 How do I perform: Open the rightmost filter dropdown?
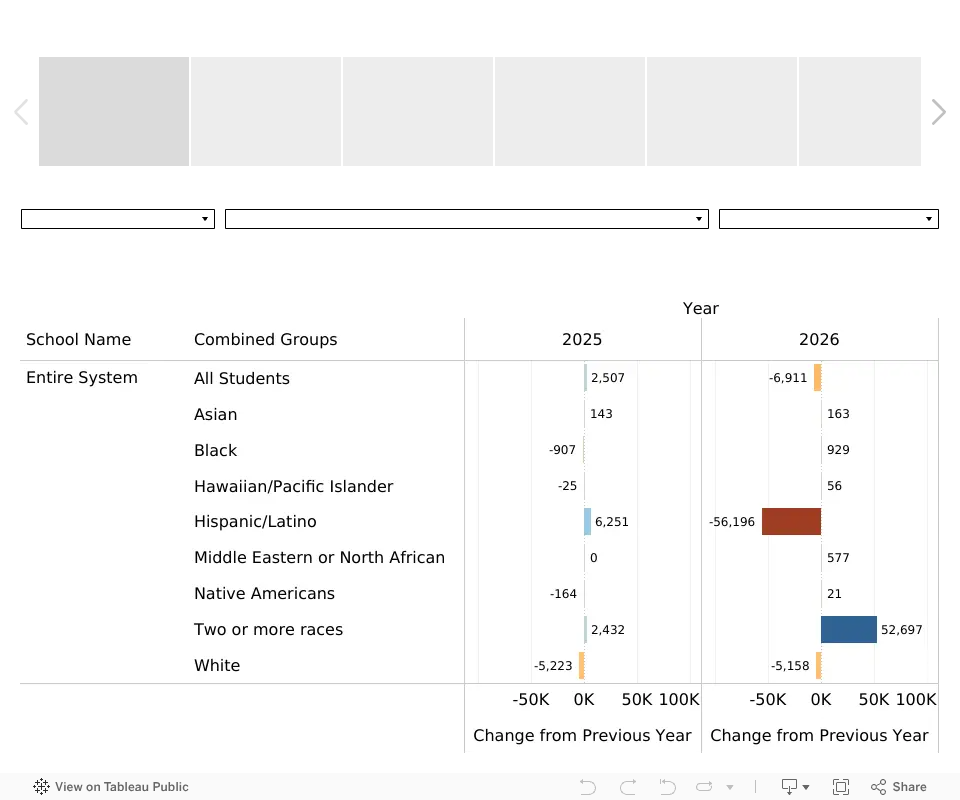point(828,219)
